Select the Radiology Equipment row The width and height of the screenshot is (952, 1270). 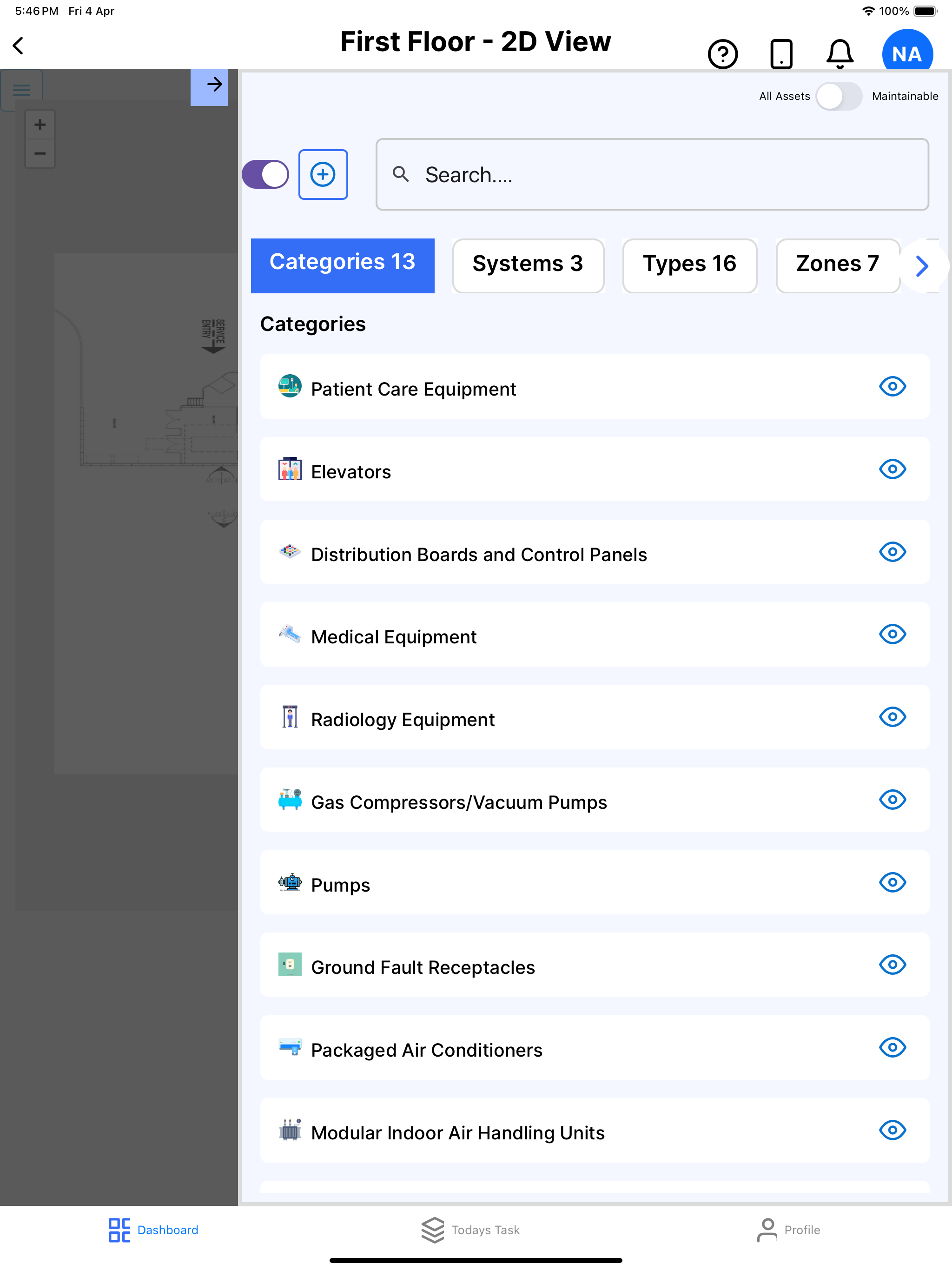coord(595,717)
